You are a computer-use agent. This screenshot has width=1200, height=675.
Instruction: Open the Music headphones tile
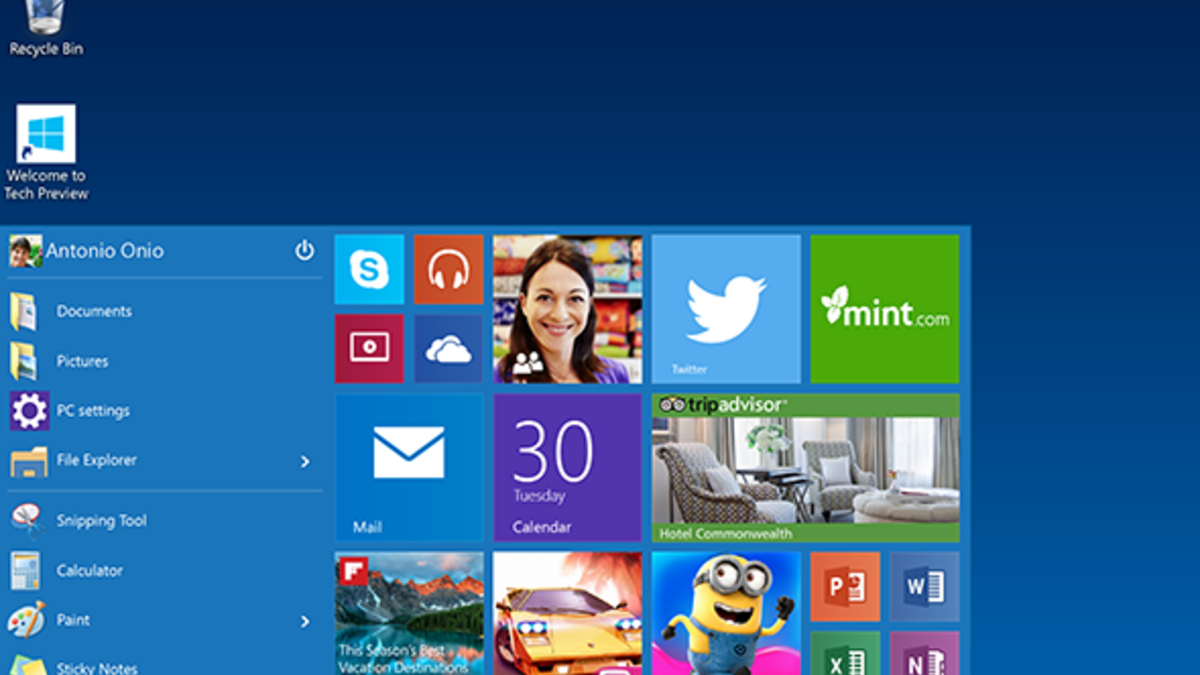449,269
